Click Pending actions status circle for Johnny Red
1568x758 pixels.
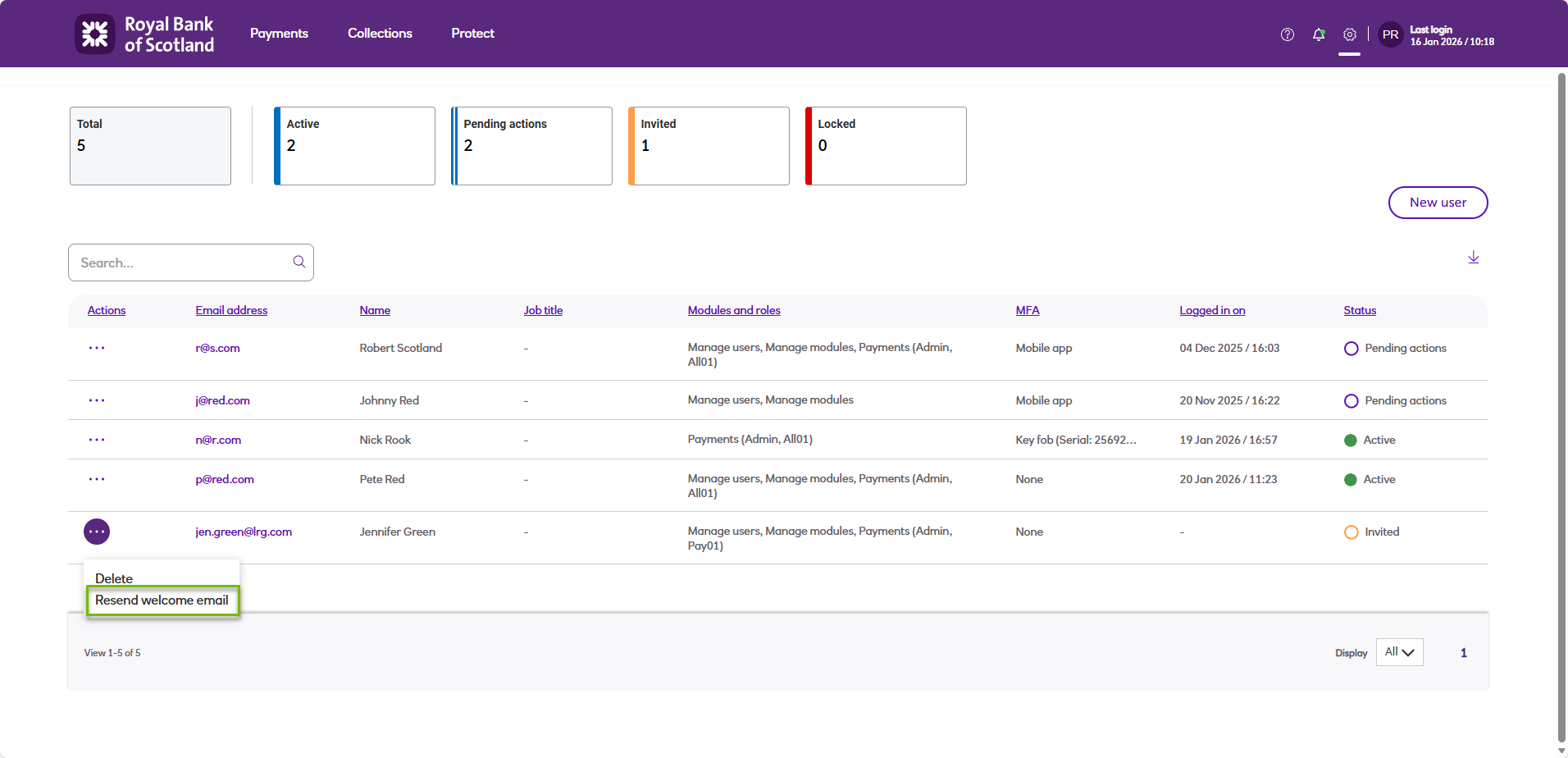tap(1351, 401)
